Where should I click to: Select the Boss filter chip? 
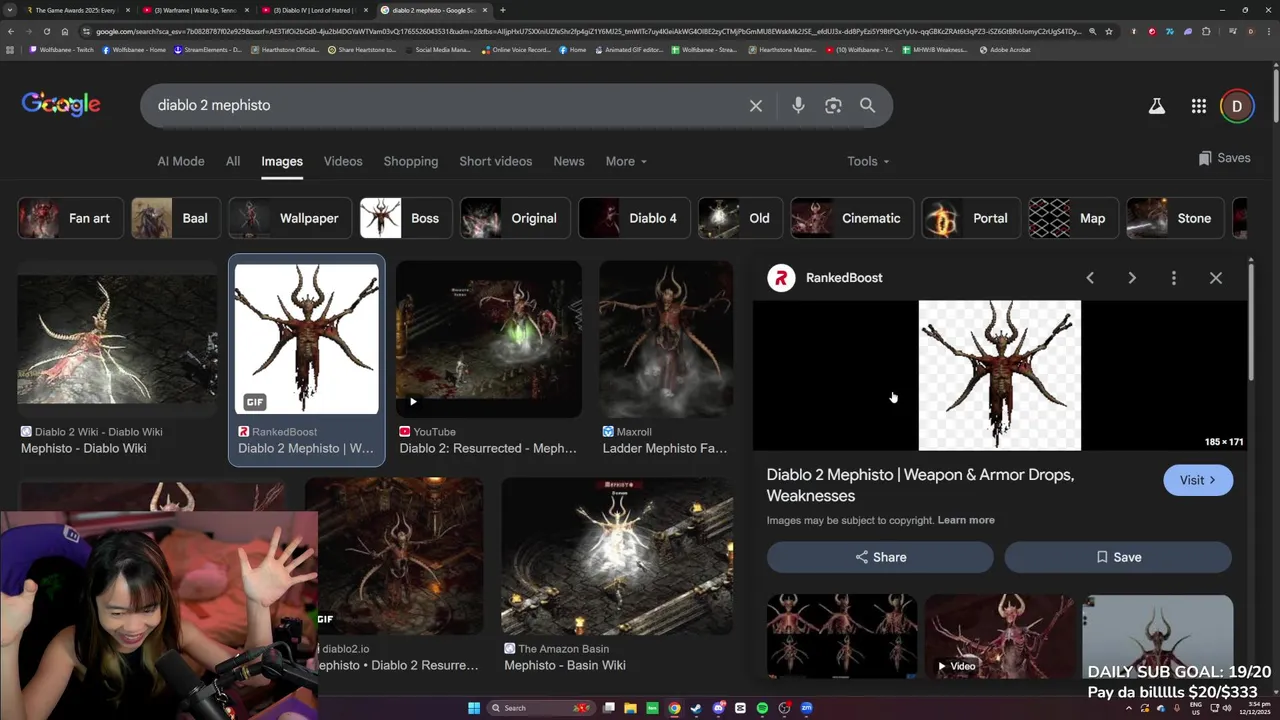click(406, 218)
